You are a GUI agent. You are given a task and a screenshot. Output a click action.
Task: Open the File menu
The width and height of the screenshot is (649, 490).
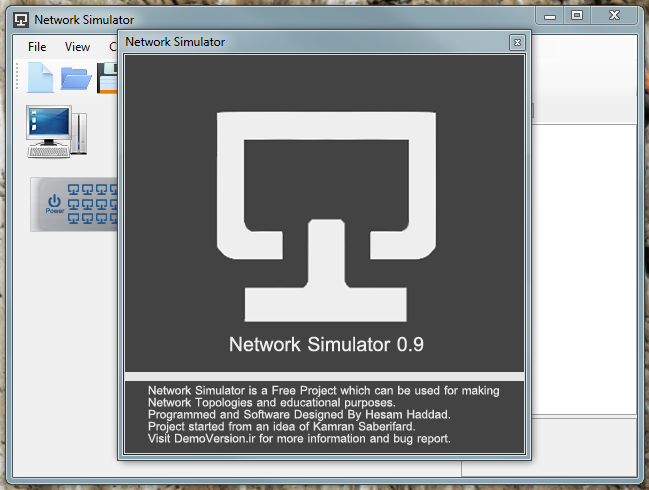[37, 47]
